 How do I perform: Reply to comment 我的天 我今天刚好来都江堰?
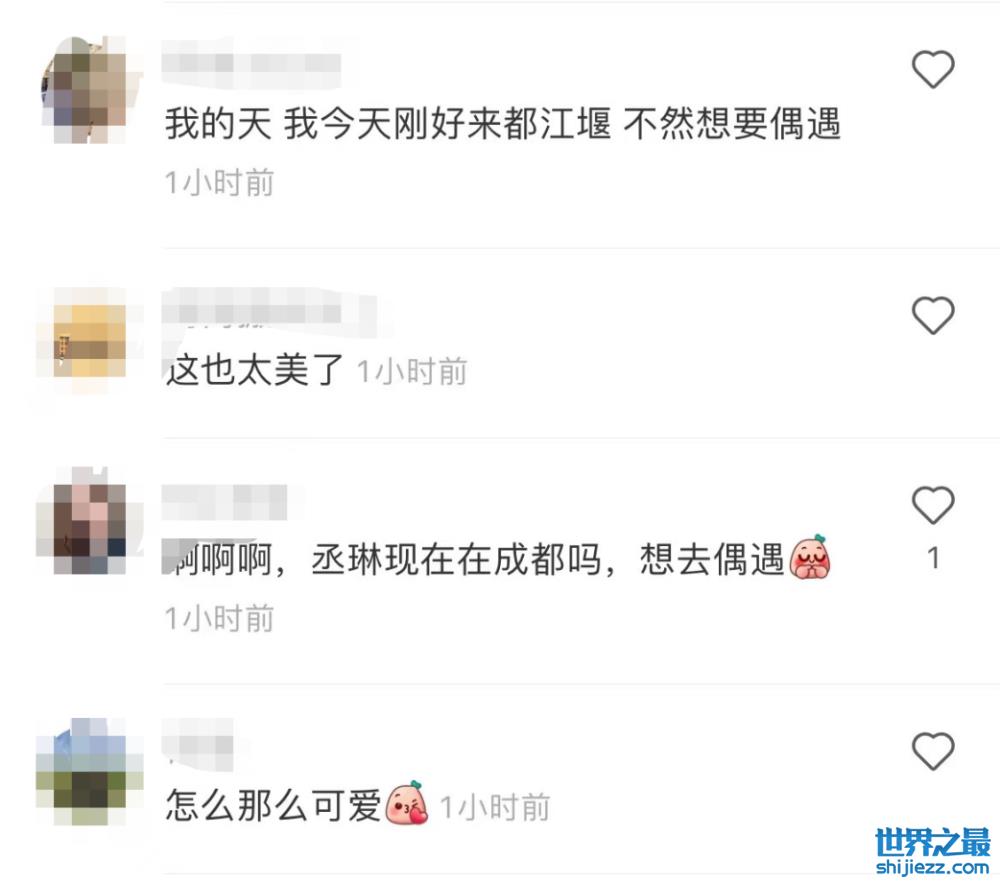[503, 124]
